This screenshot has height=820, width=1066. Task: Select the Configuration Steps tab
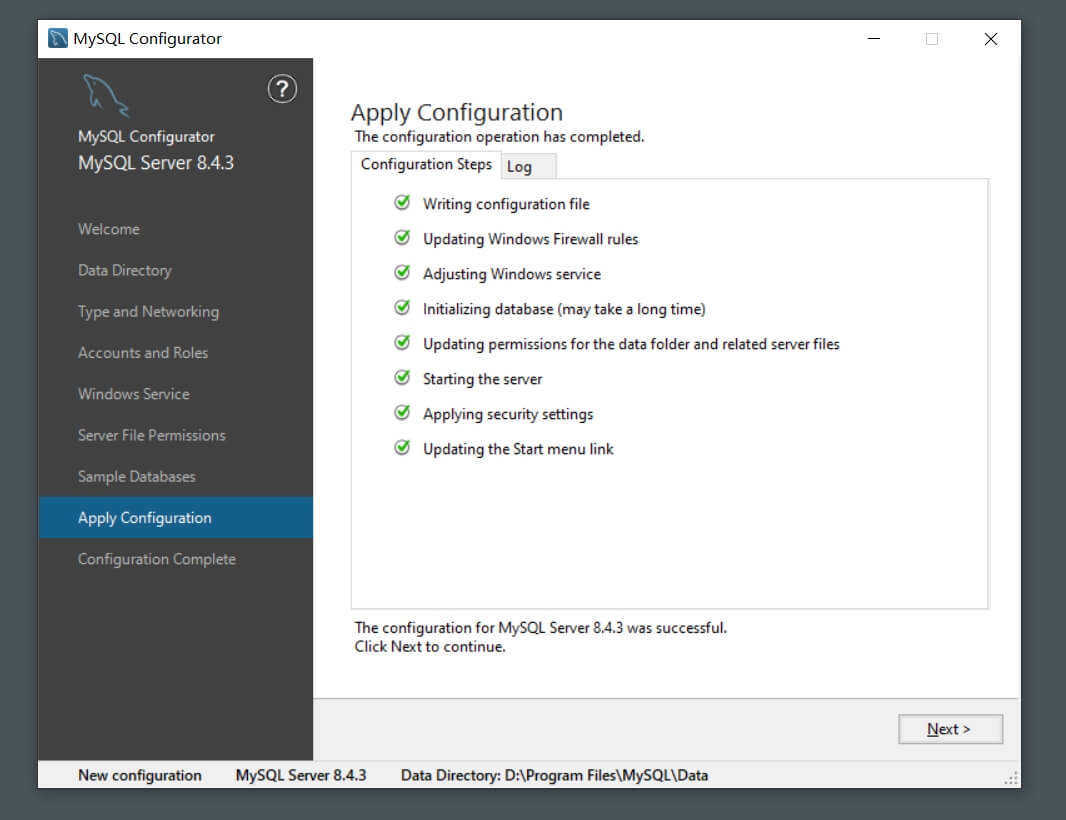point(426,165)
